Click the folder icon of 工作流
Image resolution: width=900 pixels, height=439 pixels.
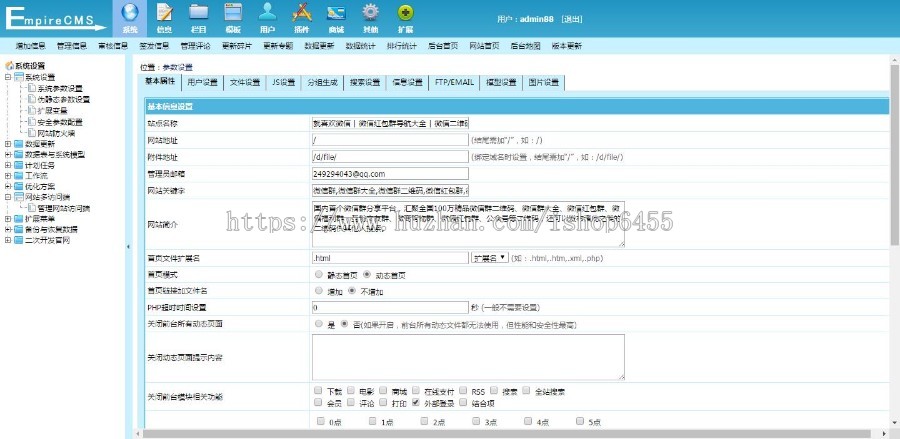click(x=19, y=176)
